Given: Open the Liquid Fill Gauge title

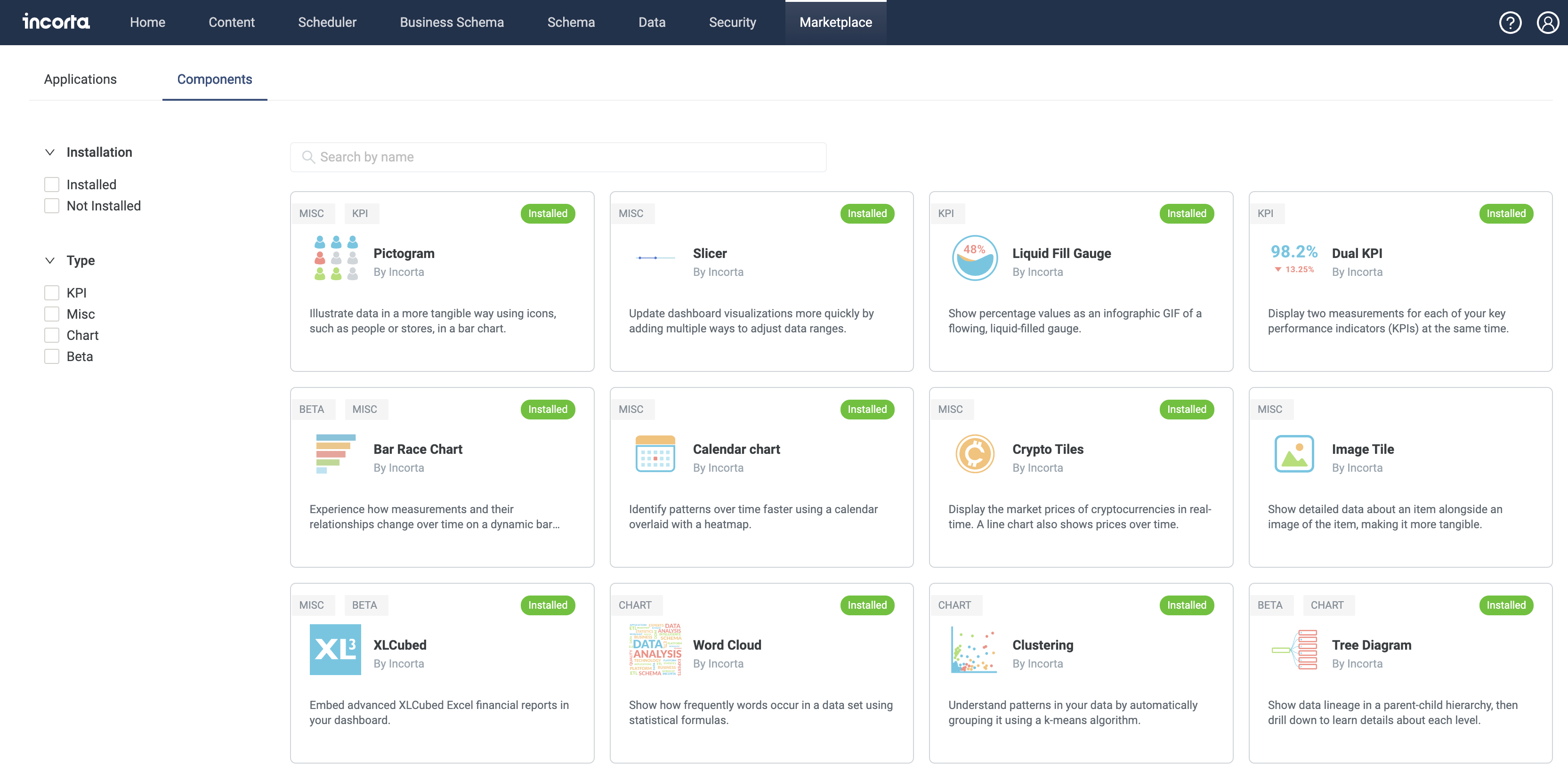Looking at the screenshot, I should (x=1061, y=253).
